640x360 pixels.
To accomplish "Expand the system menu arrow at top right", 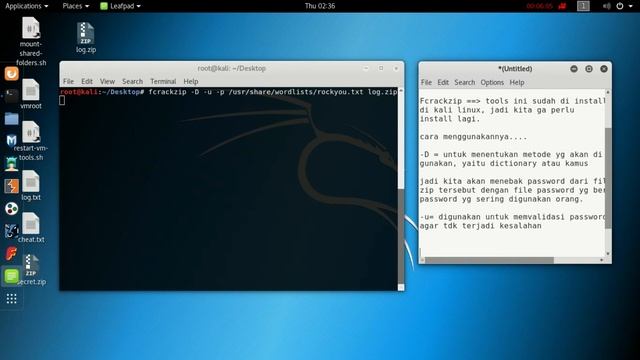I will (x=631, y=6).
